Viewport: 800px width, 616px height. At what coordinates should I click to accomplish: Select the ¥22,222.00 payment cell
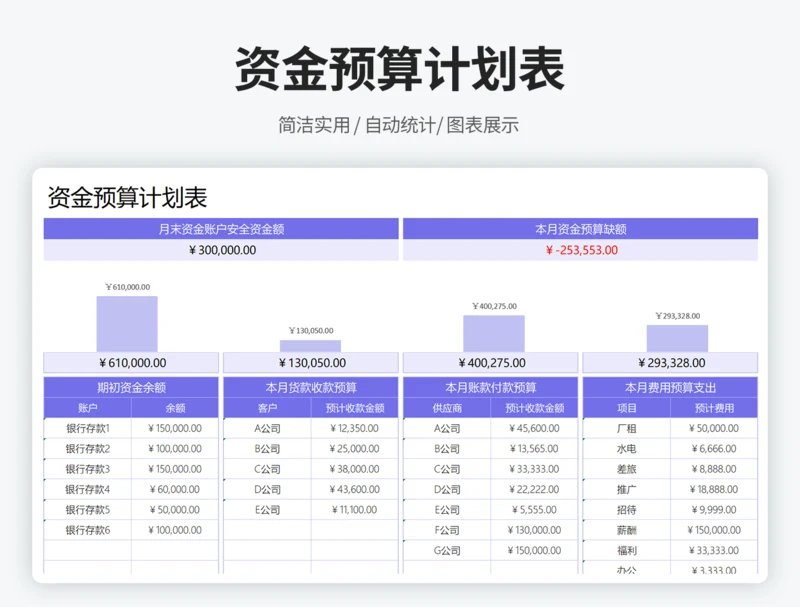[534, 489]
